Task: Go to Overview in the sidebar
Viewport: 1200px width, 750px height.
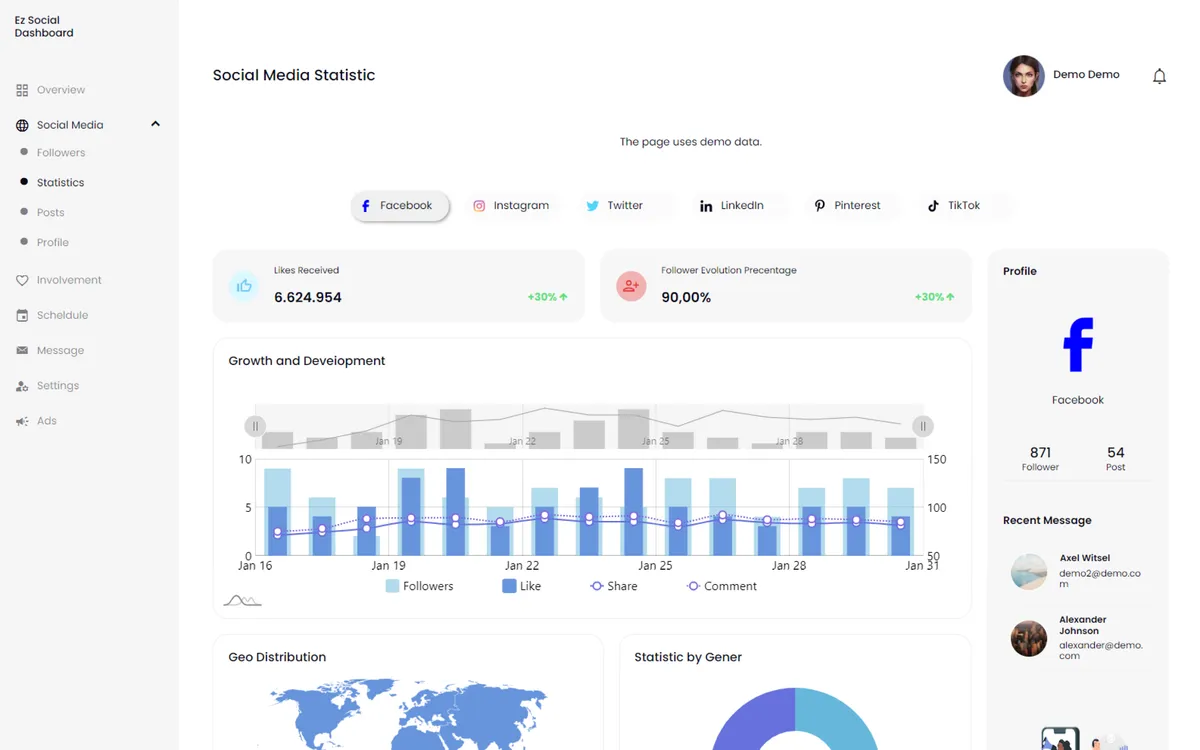Action: [61, 90]
